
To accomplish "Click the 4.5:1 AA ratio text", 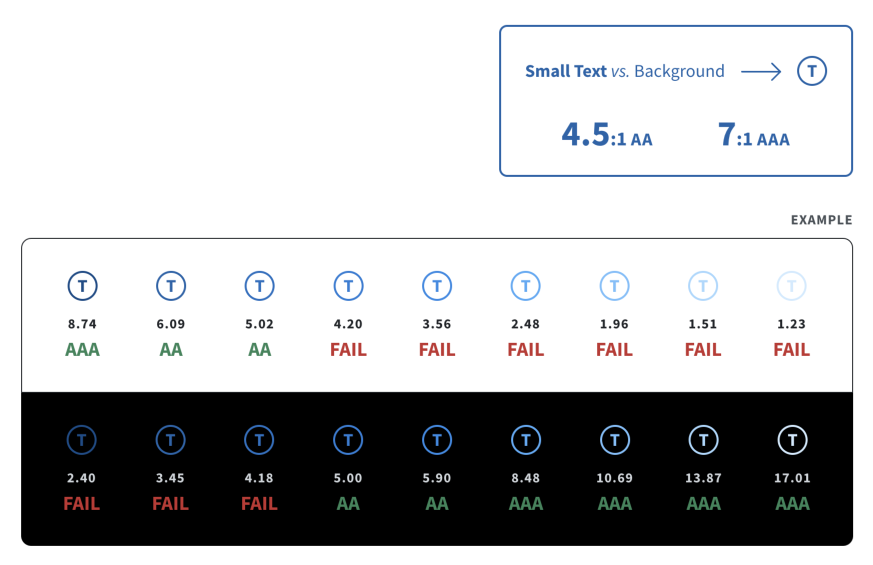I will tap(607, 135).
